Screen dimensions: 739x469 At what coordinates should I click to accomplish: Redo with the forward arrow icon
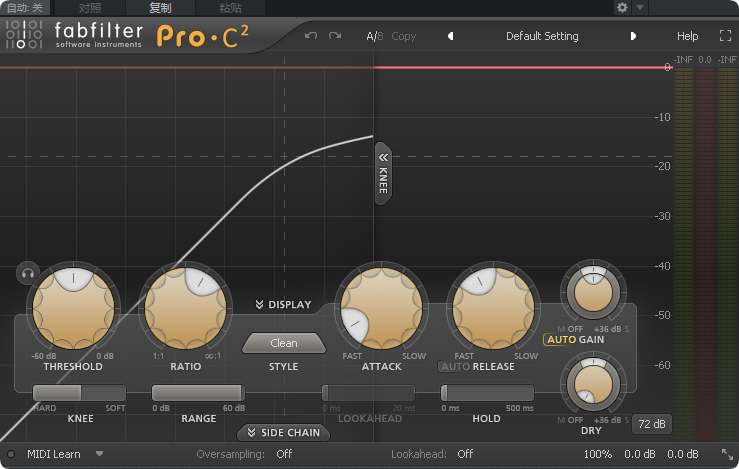click(335, 36)
